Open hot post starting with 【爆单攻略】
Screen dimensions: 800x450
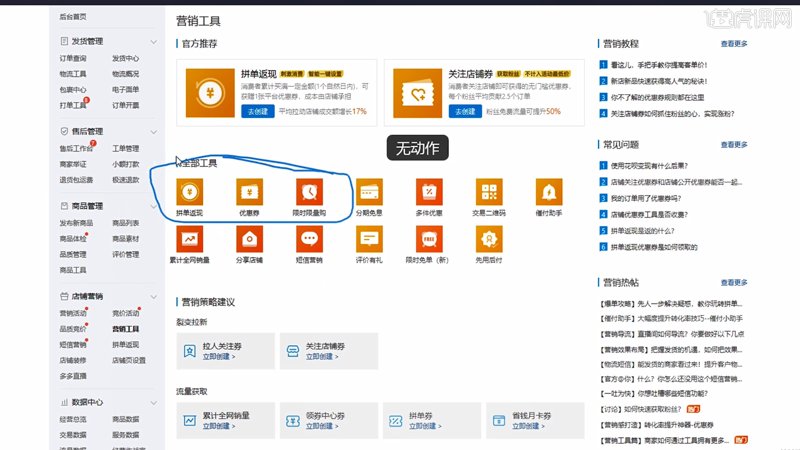(671, 304)
